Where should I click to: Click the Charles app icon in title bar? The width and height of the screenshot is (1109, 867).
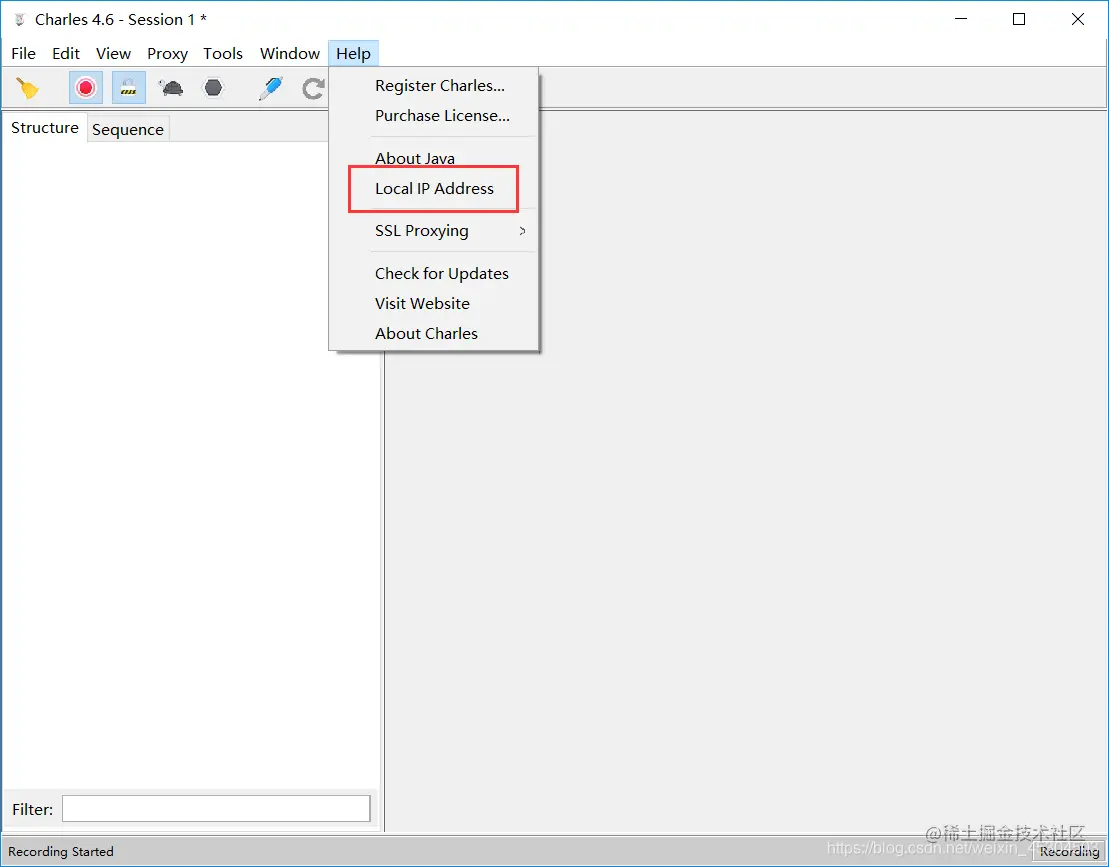pos(20,20)
